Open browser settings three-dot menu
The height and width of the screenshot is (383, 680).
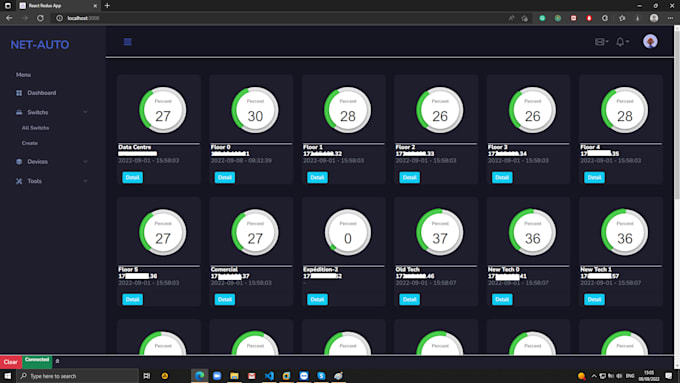[670, 18]
